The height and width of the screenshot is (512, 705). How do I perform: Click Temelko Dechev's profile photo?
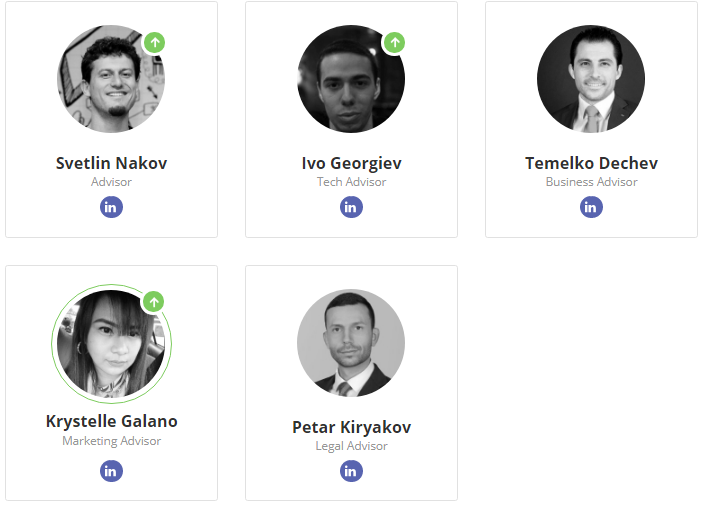tap(591, 80)
